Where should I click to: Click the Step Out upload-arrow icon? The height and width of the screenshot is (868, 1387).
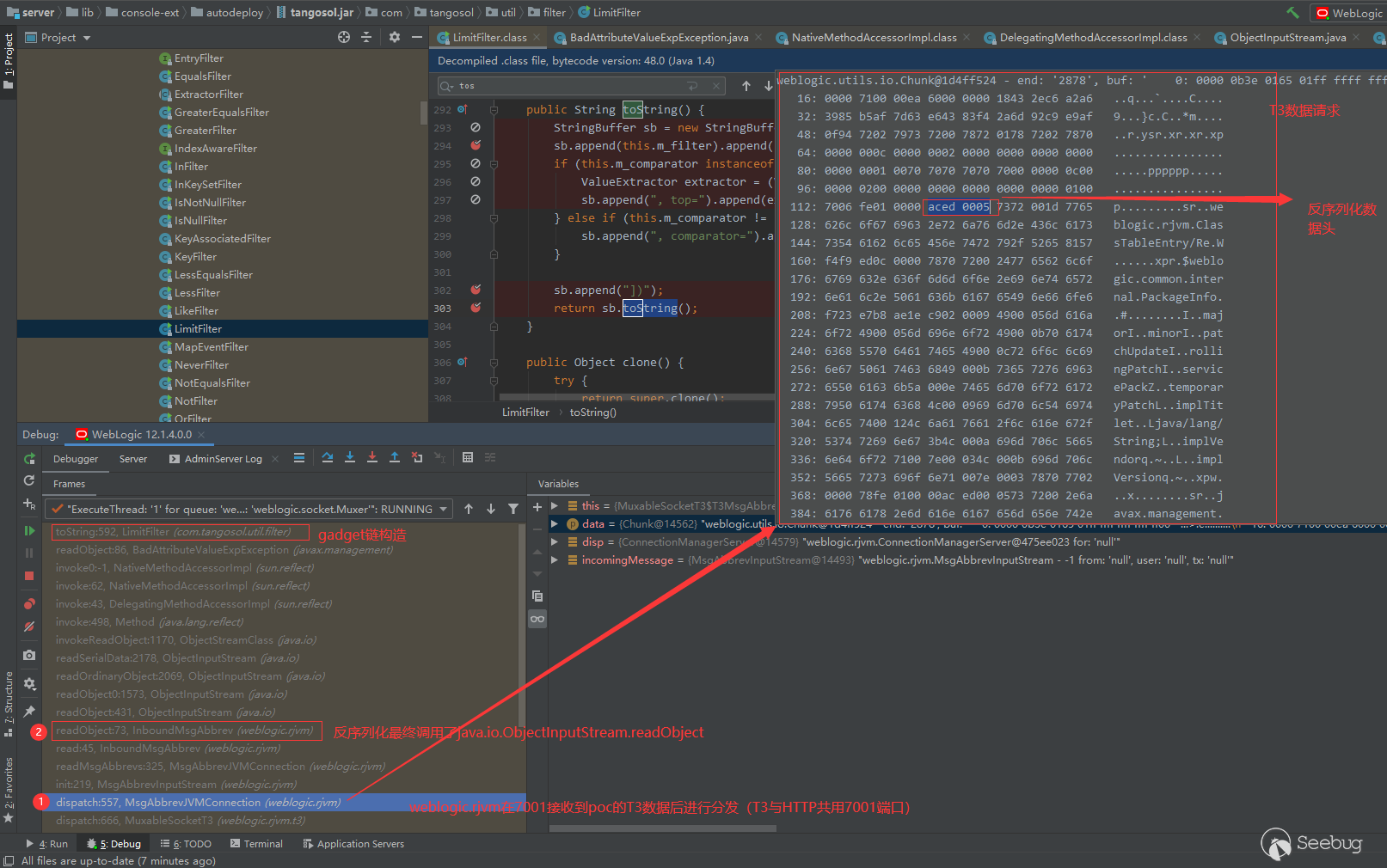[x=395, y=458]
